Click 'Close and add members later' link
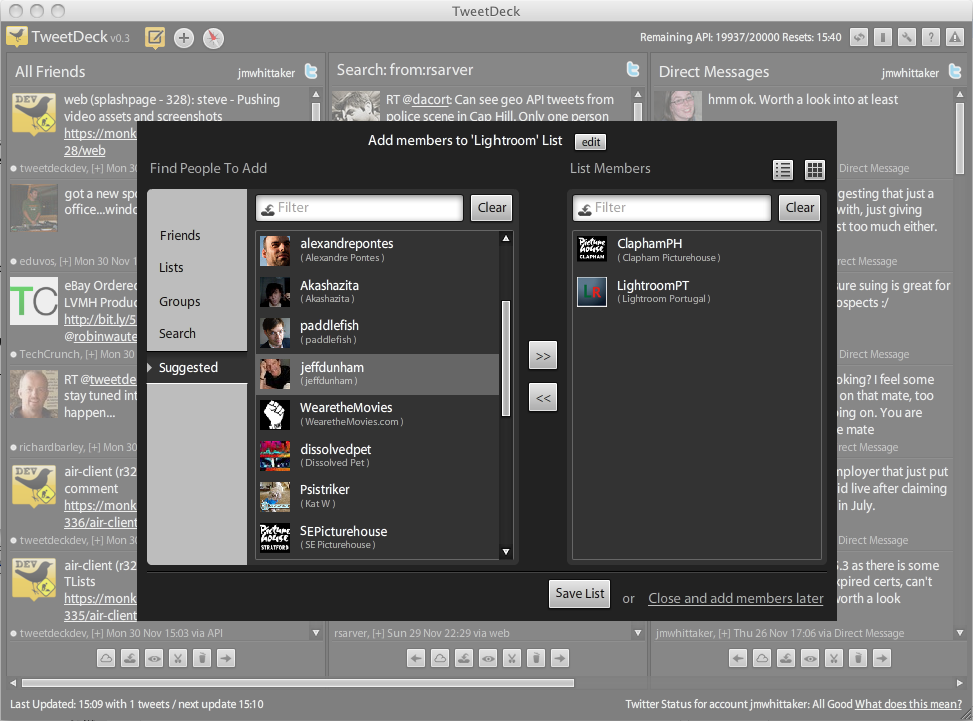973x721 pixels. tap(736, 598)
